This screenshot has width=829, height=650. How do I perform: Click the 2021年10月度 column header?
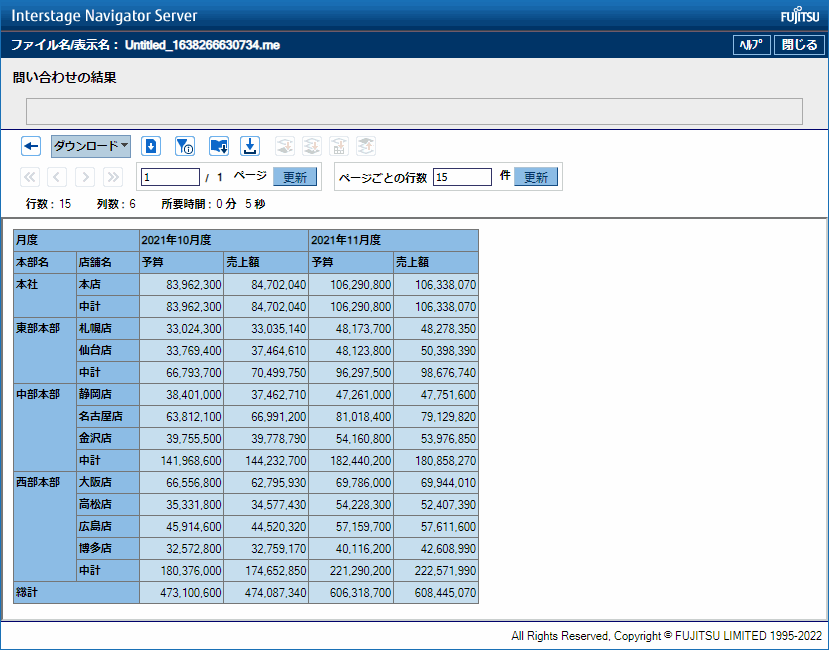point(224,240)
